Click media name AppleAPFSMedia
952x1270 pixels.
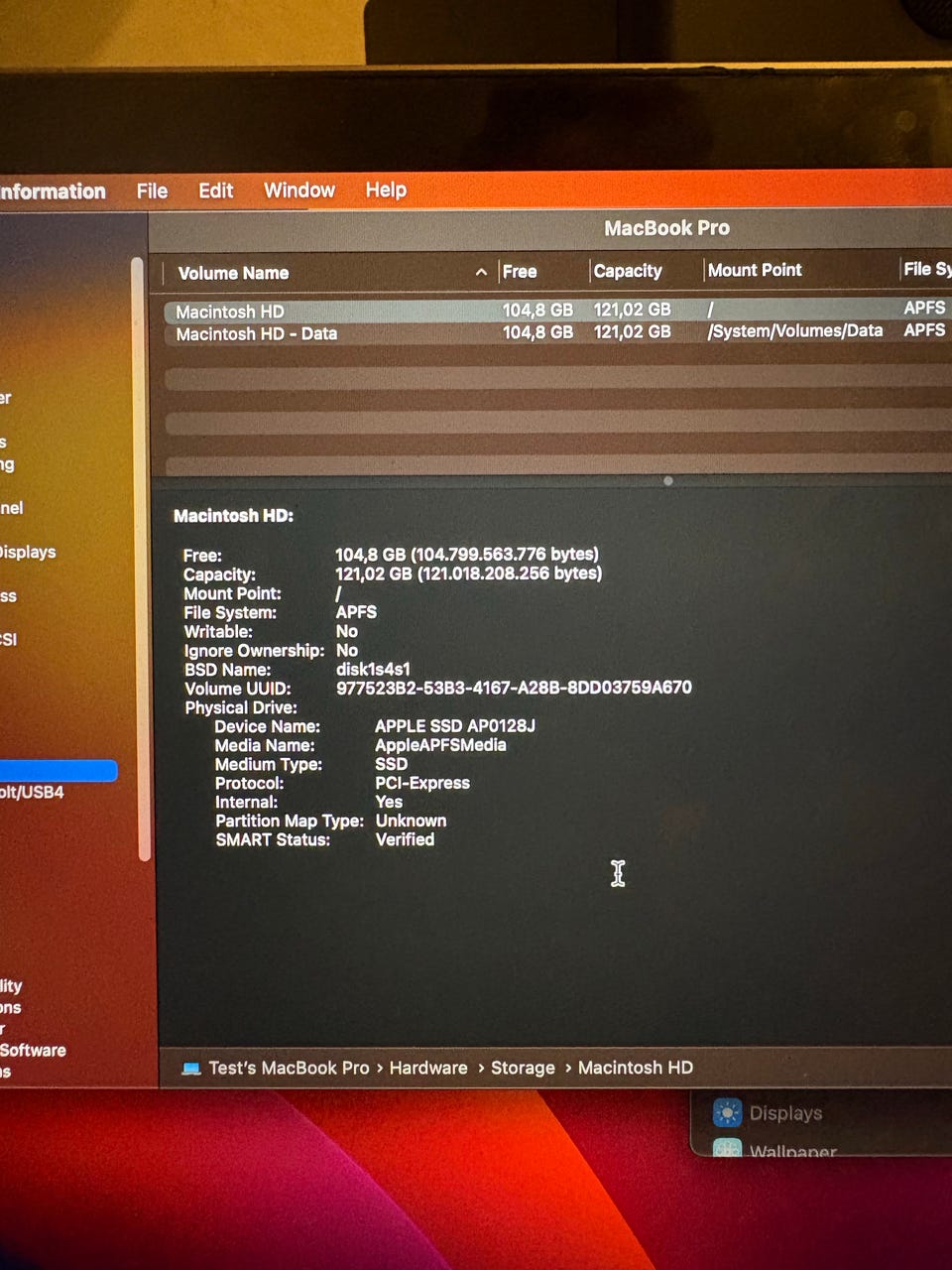(440, 744)
